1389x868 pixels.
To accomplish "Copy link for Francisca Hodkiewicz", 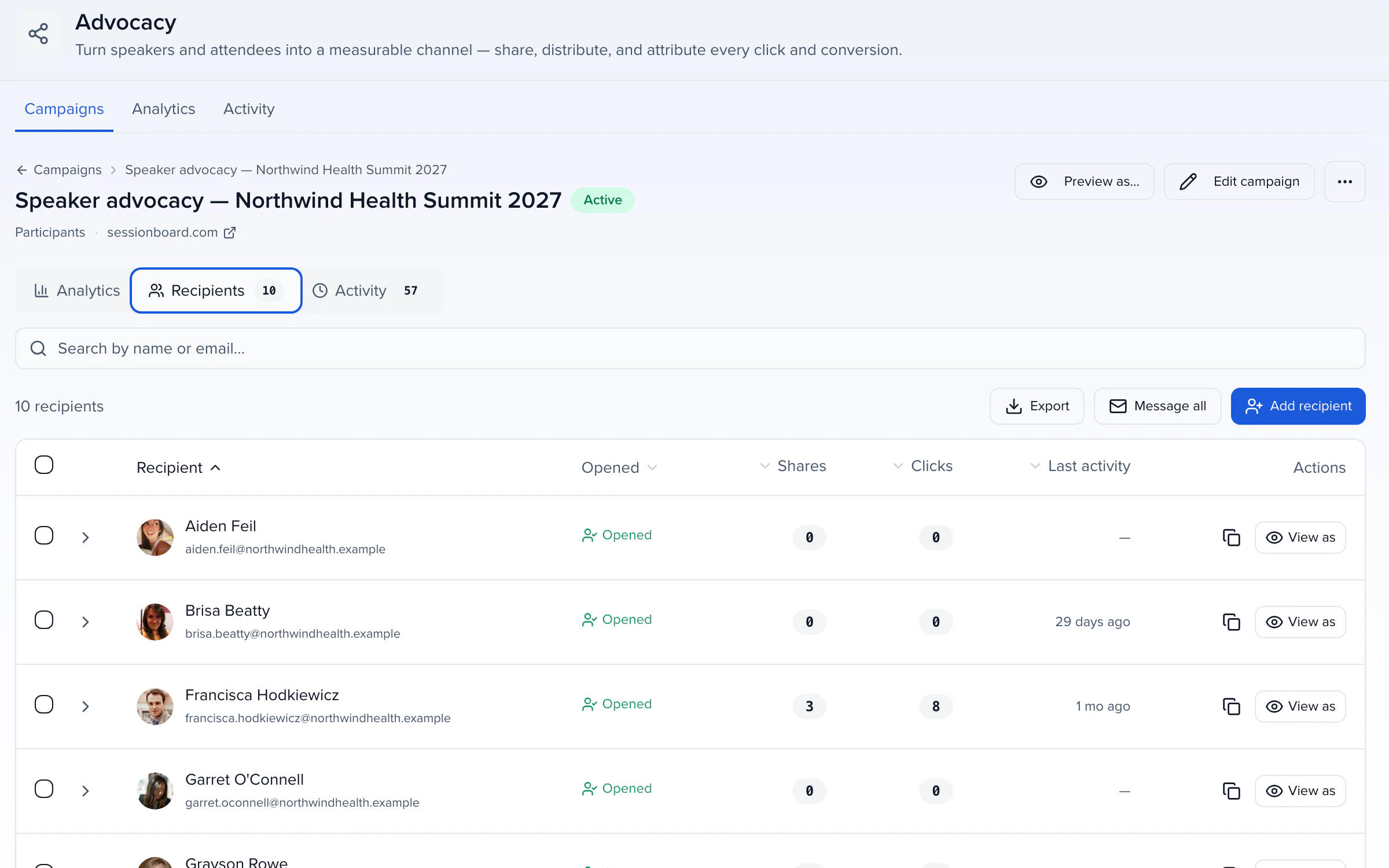I will pos(1231,707).
